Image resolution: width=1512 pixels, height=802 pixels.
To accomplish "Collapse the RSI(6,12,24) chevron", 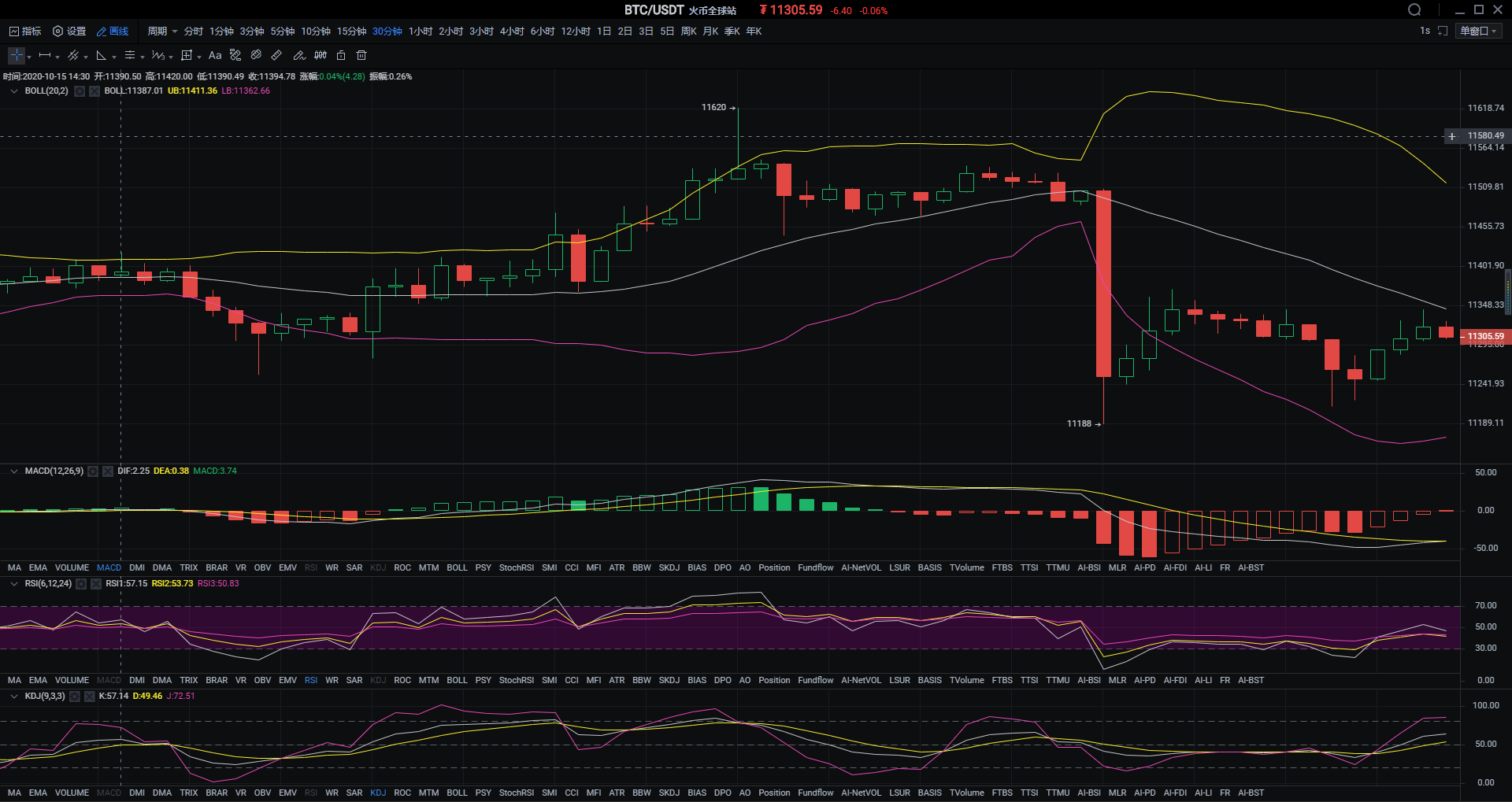I will (x=14, y=584).
